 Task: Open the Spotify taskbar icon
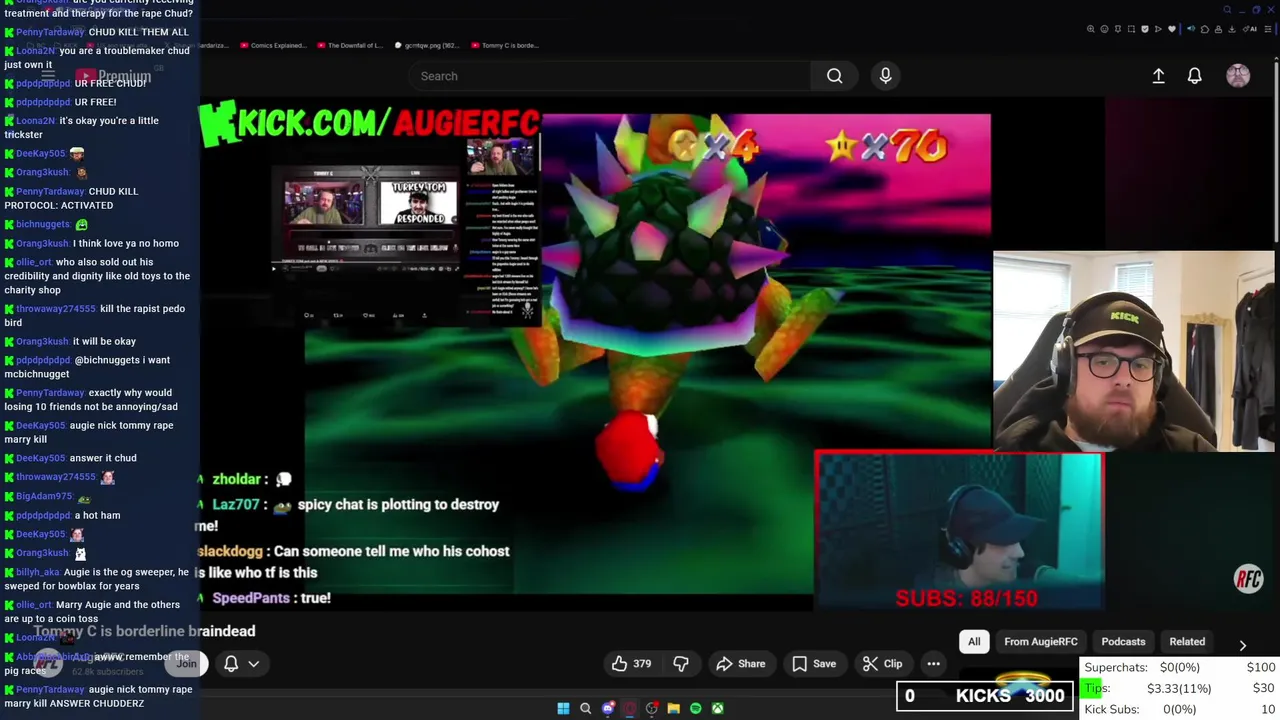695,709
